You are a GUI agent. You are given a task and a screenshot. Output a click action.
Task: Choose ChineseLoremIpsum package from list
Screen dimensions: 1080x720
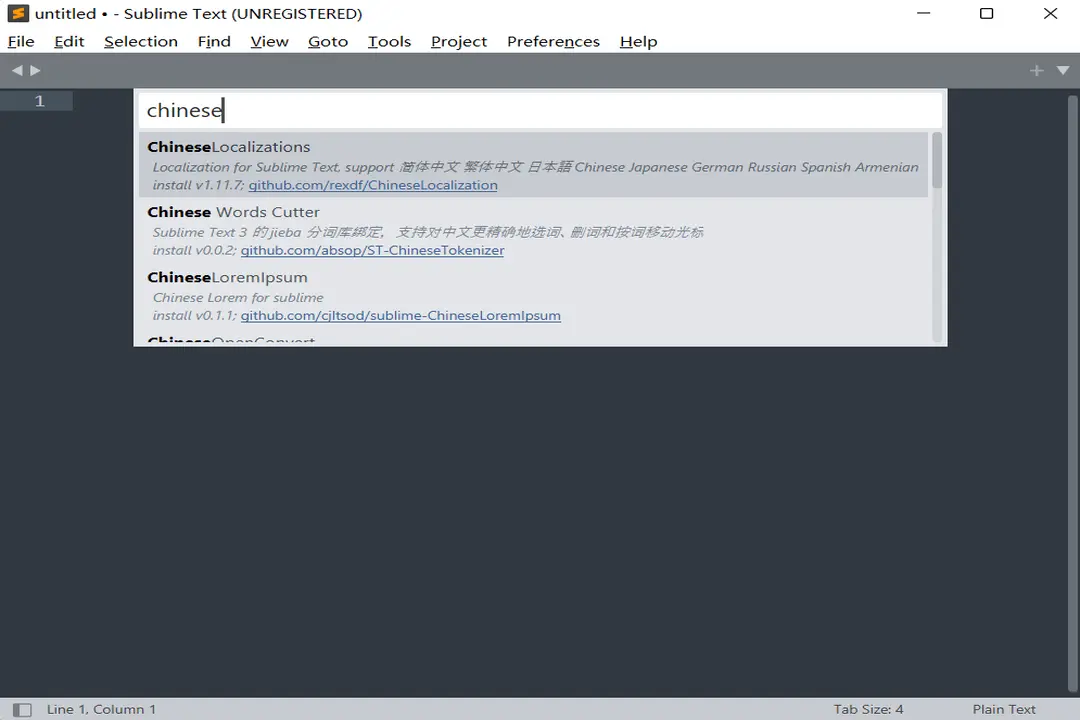(x=227, y=277)
